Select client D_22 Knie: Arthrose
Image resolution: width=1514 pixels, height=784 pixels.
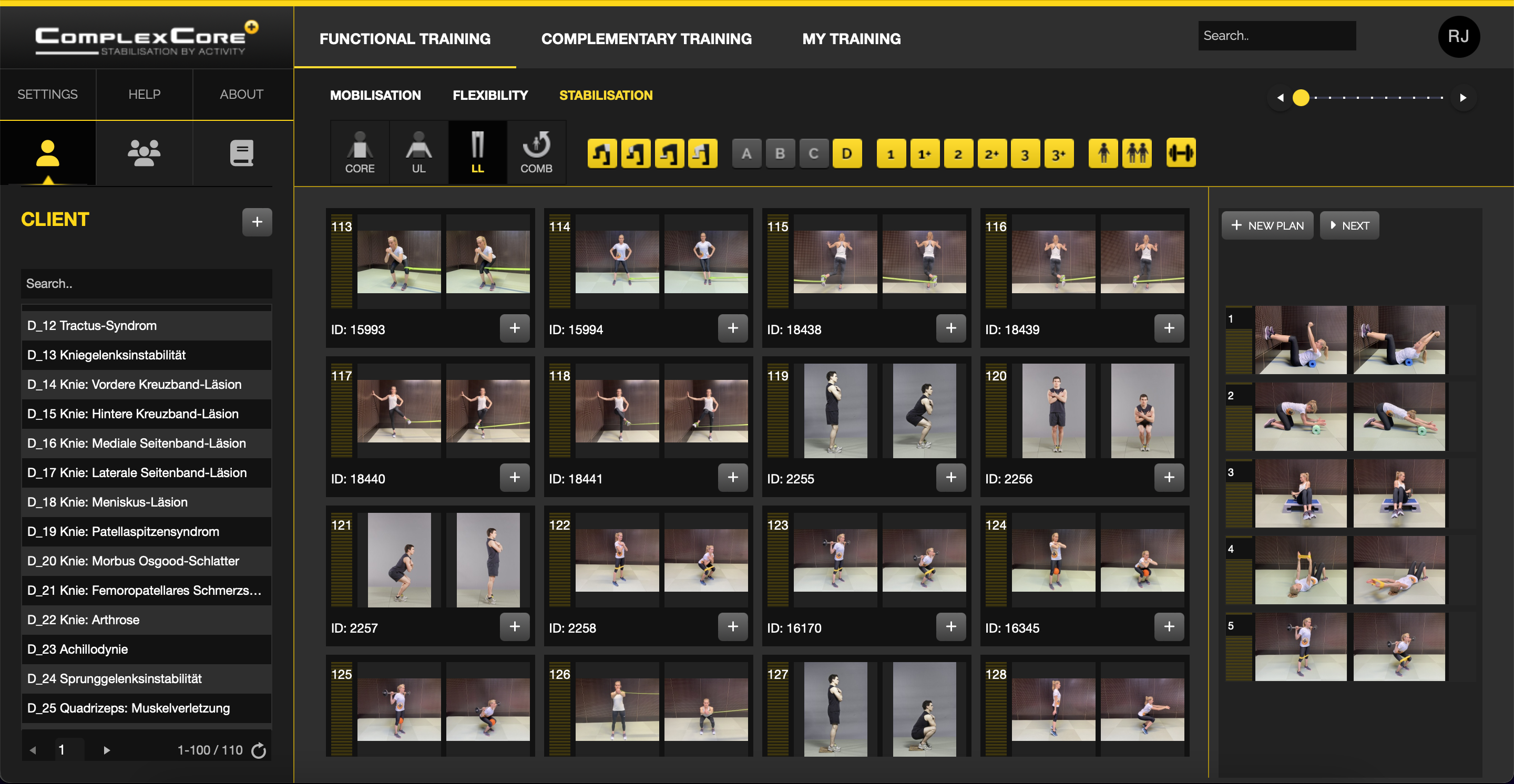point(146,620)
